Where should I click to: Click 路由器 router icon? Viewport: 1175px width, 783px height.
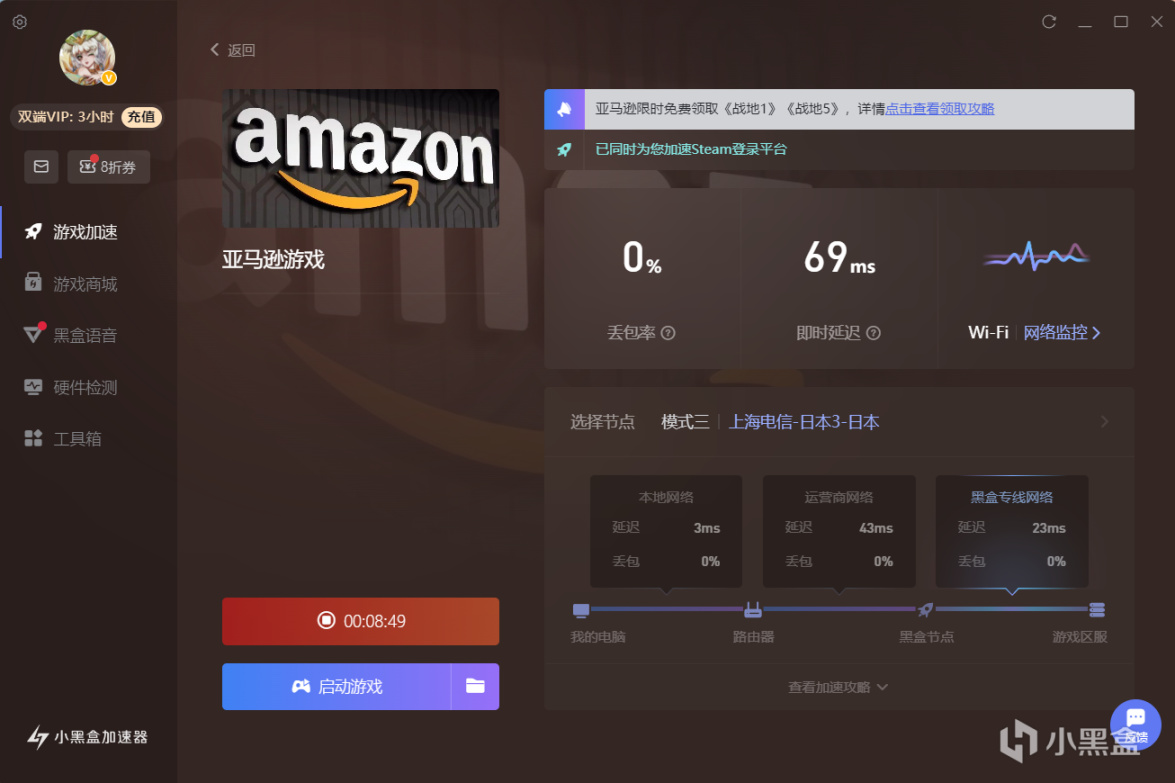pyautogui.click(x=753, y=610)
